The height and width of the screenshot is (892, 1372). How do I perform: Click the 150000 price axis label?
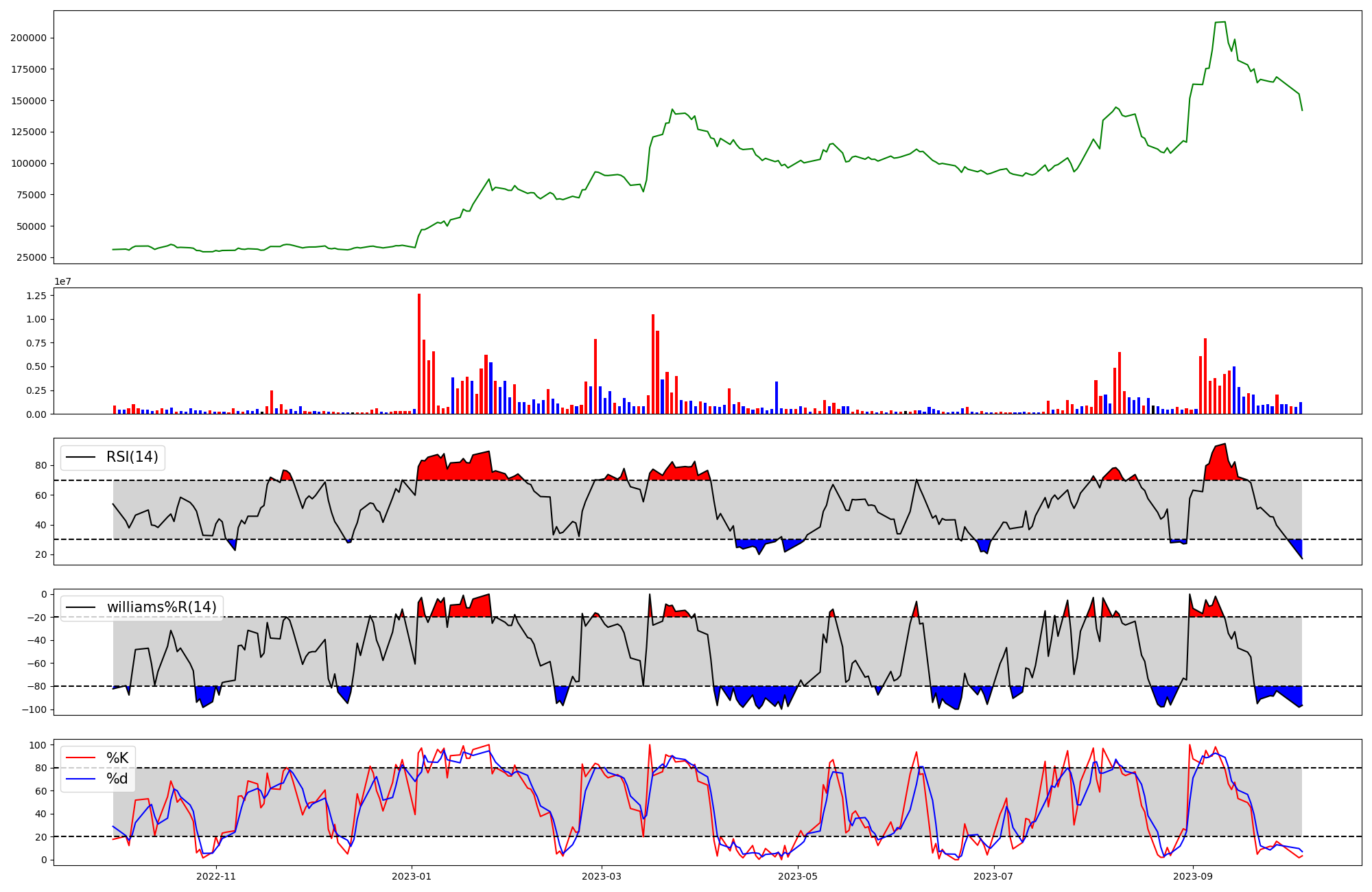click(x=29, y=101)
